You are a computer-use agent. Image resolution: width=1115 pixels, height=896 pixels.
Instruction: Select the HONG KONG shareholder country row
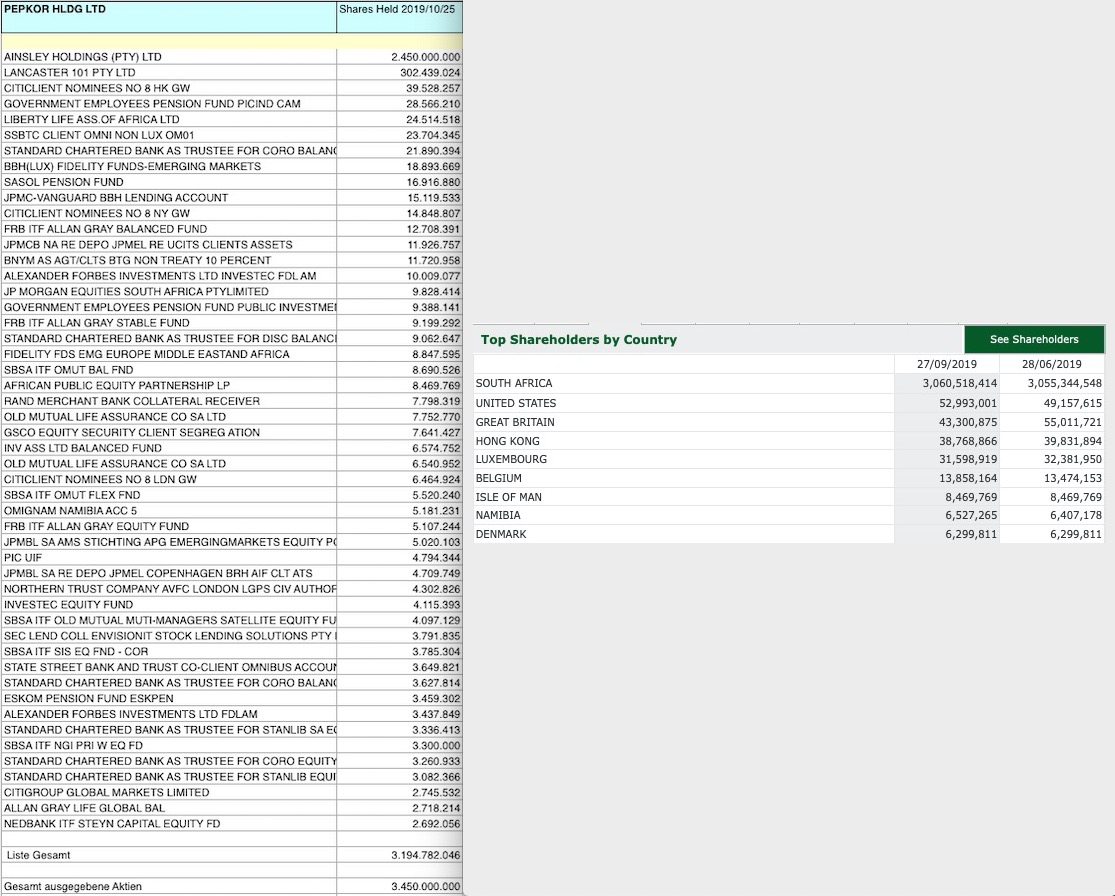(x=504, y=440)
